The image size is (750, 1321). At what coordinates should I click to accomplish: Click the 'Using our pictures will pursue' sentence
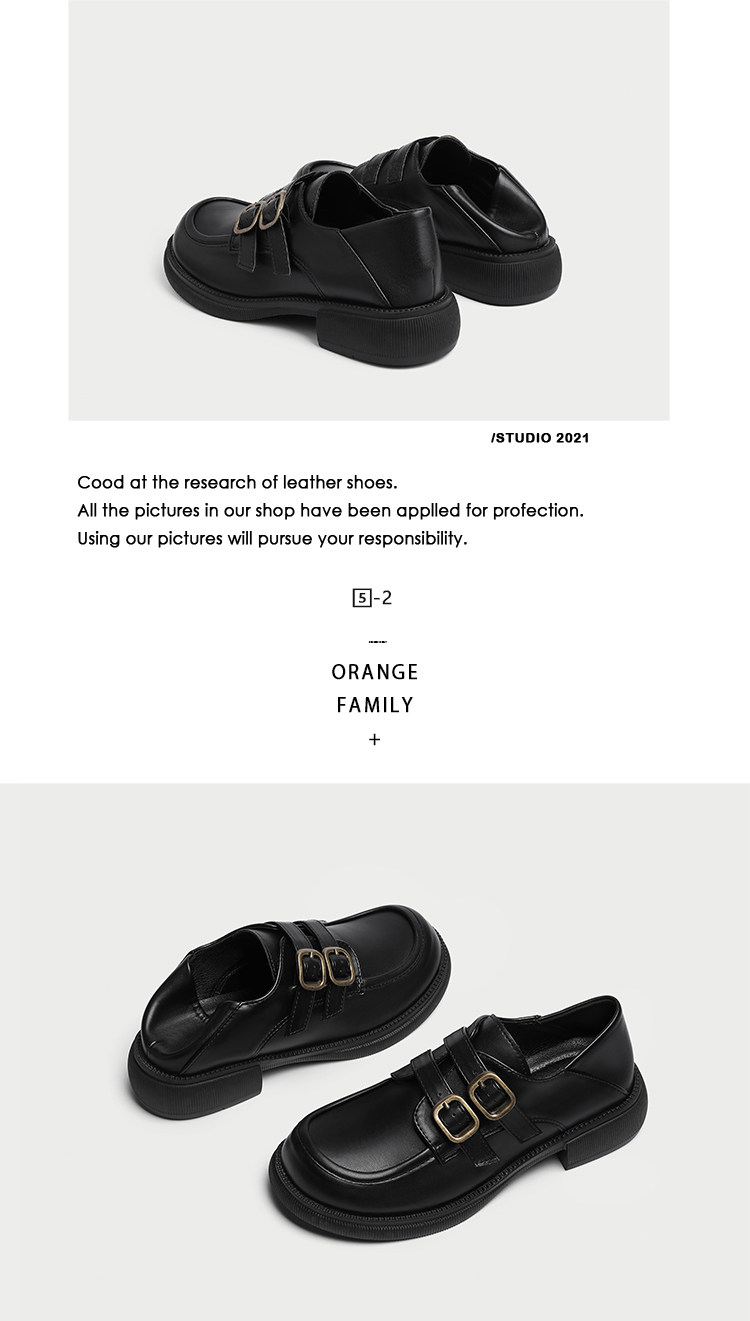tap(272, 539)
